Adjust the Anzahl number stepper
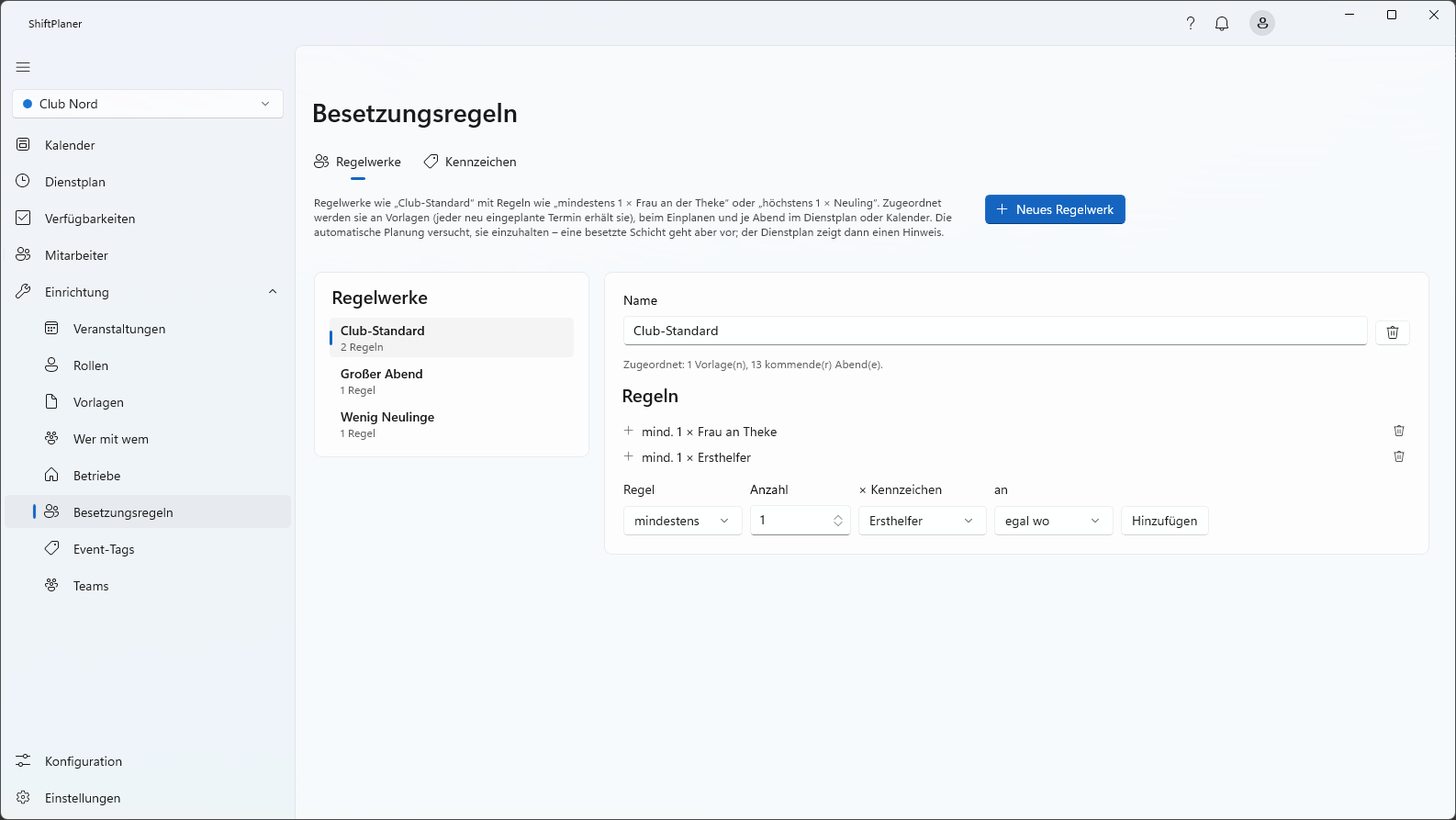 (837, 521)
